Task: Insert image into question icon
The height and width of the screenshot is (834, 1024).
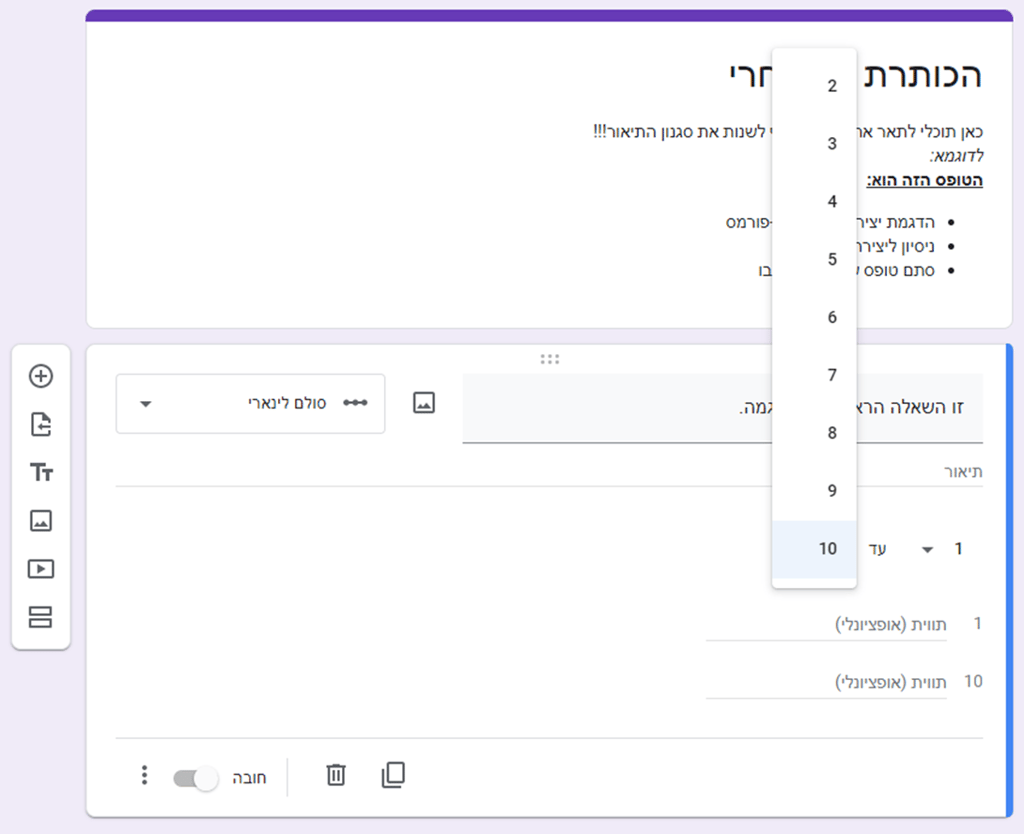Action: 424,402
